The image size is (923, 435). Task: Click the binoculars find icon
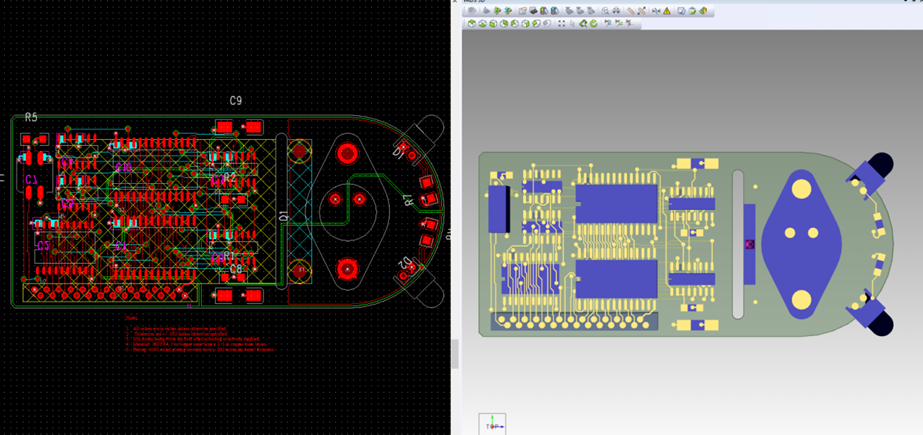[616, 11]
